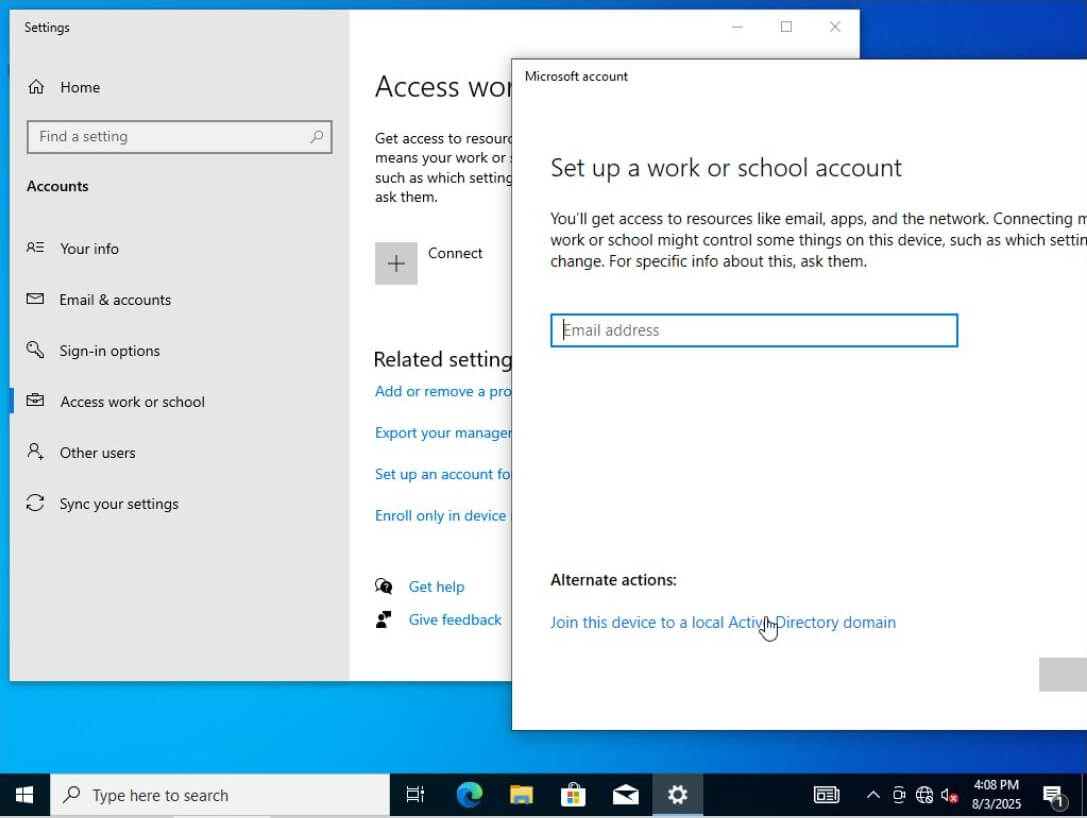Click the network globe tray icon
The width and height of the screenshot is (1087, 818).
[x=924, y=795]
